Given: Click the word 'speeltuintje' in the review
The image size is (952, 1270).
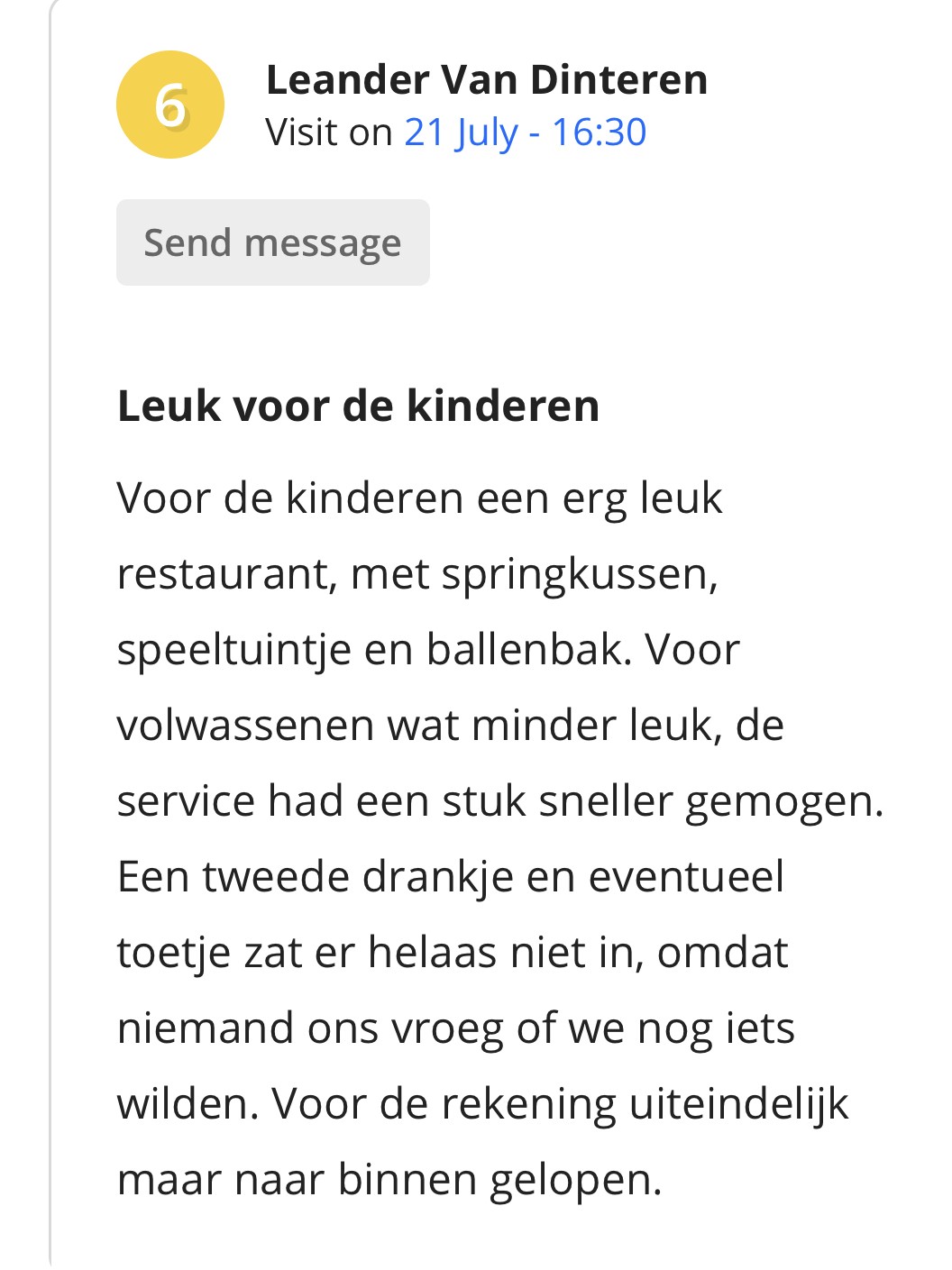Looking at the screenshot, I should [x=233, y=651].
